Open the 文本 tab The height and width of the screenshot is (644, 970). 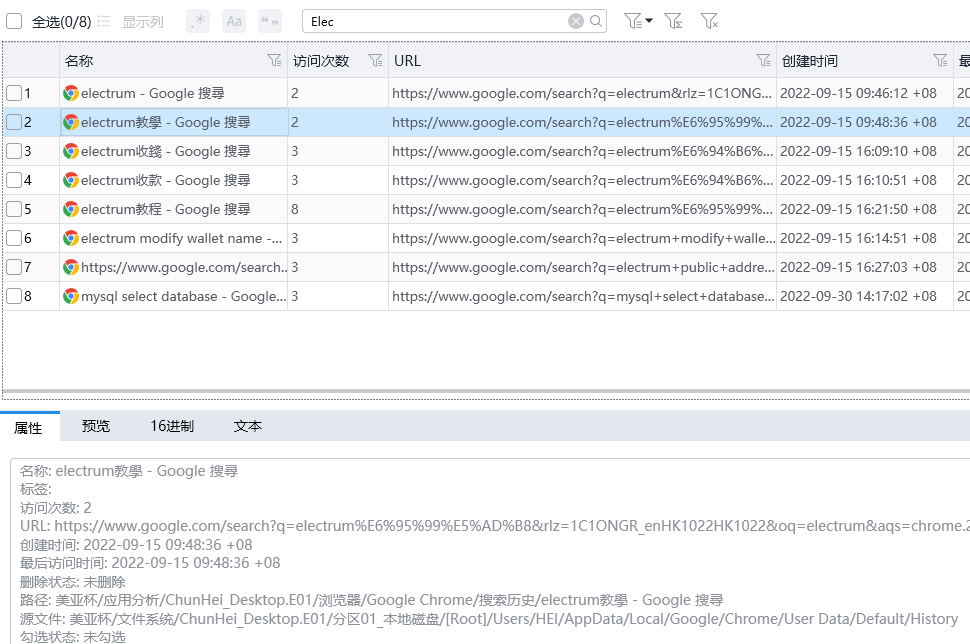(x=247, y=426)
